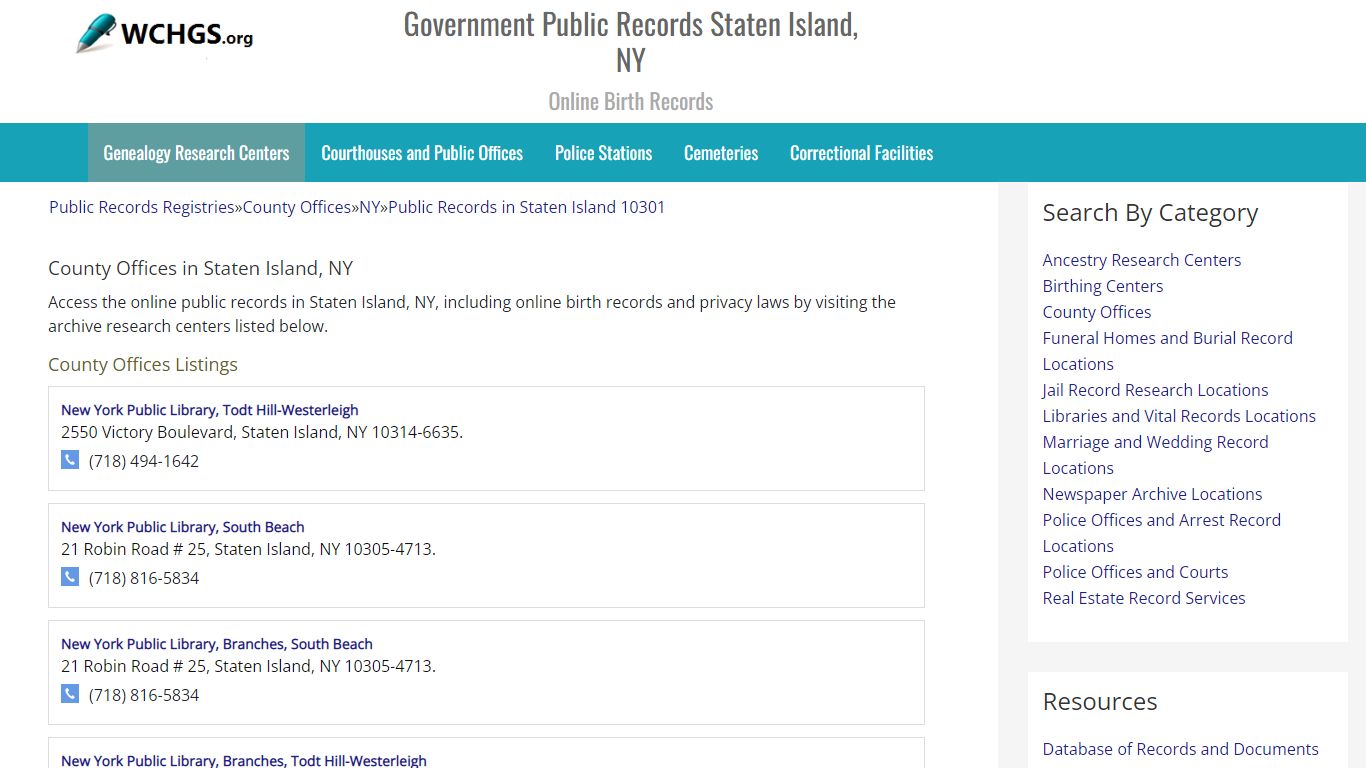Open Funeral Homes and Burial Record Locations
Image resolution: width=1366 pixels, height=768 pixels.
point(1168,351)
